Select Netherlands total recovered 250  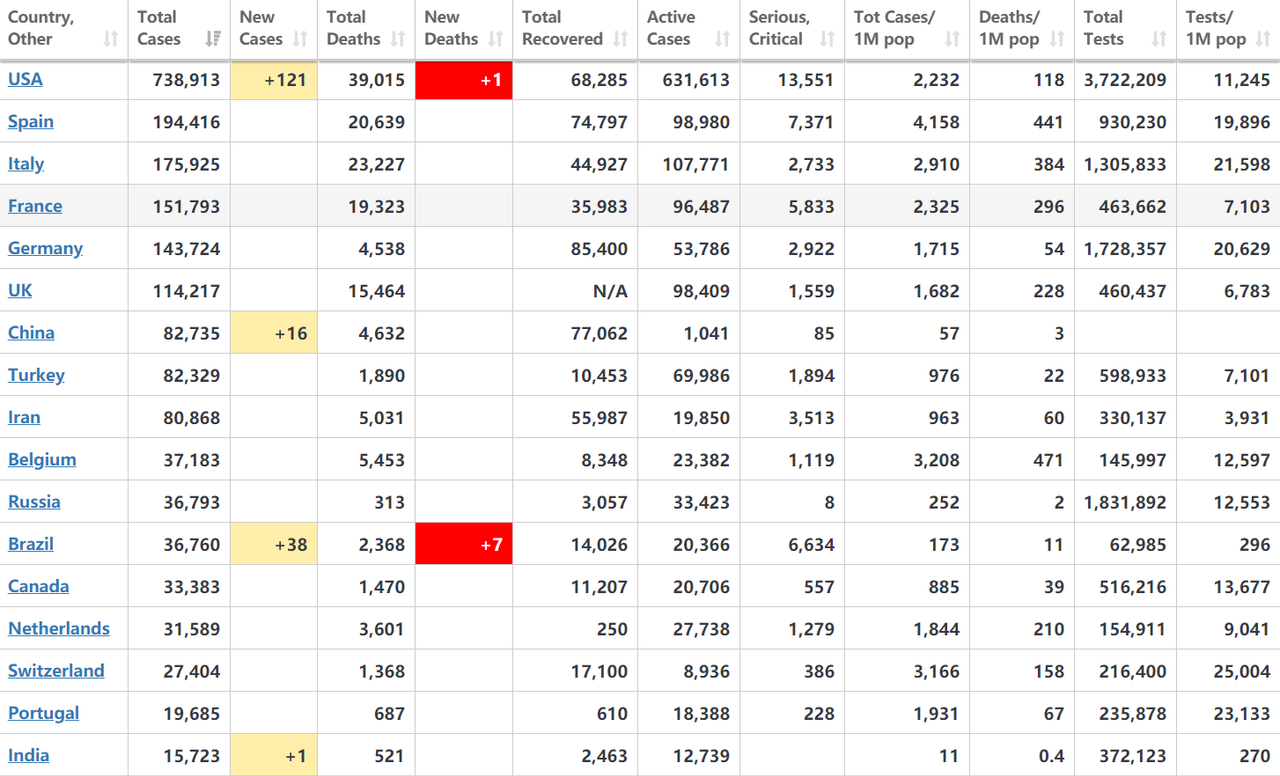612,629
